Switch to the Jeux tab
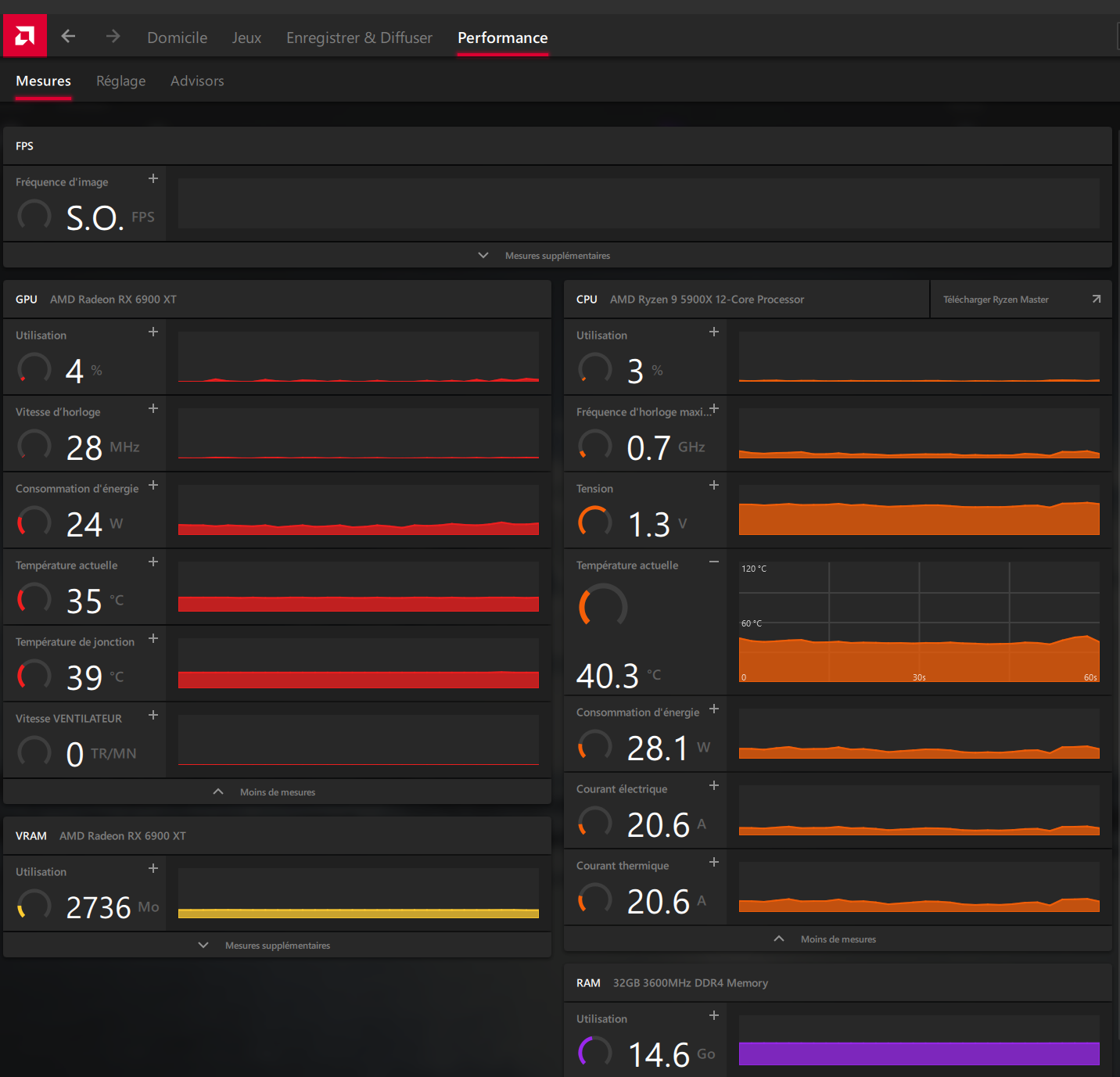Viewport: 1120px width, 1077px height. (x=246, y=38)
